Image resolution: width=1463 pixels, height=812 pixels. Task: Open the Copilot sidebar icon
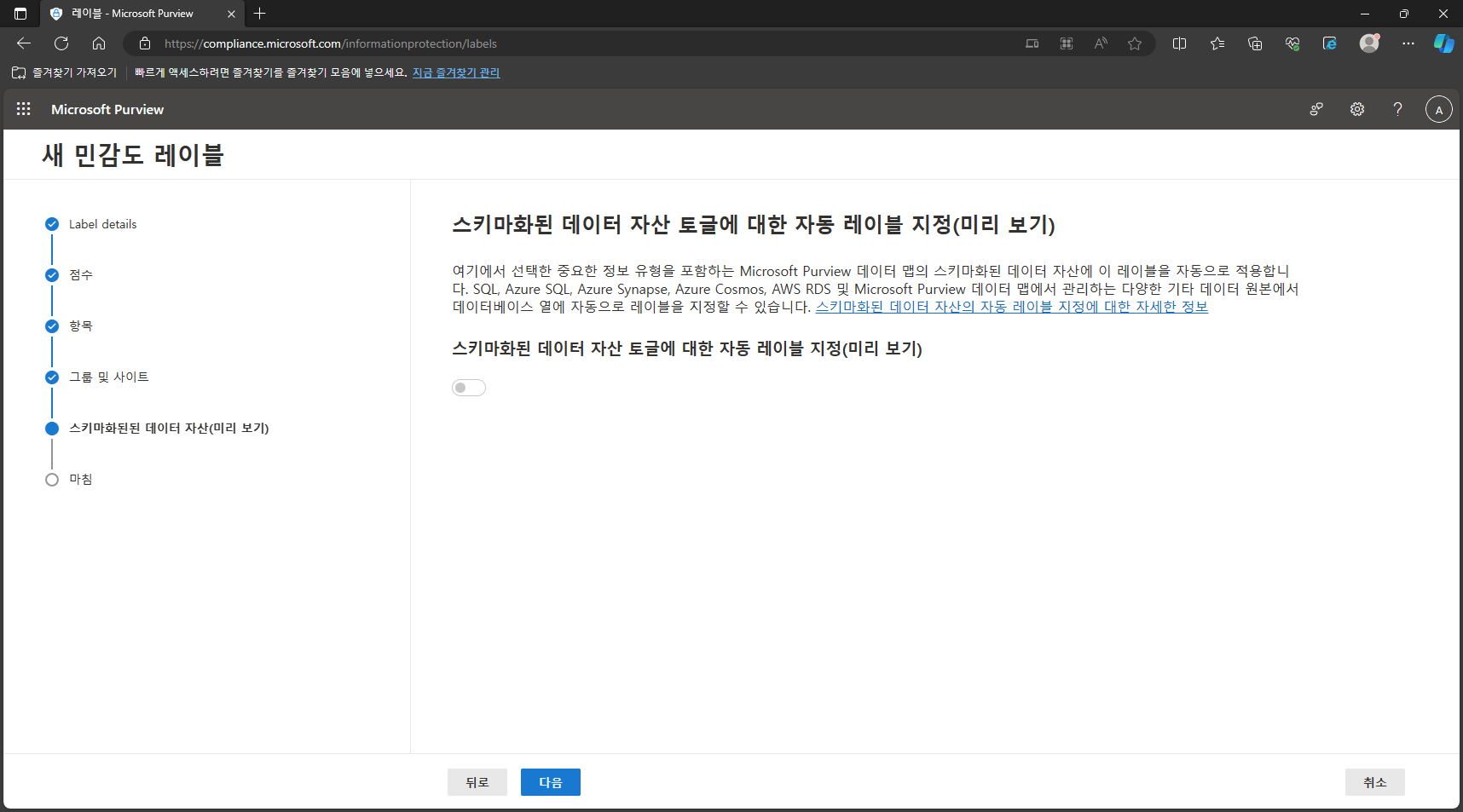pyautogui.click(x=1444, y=43)
